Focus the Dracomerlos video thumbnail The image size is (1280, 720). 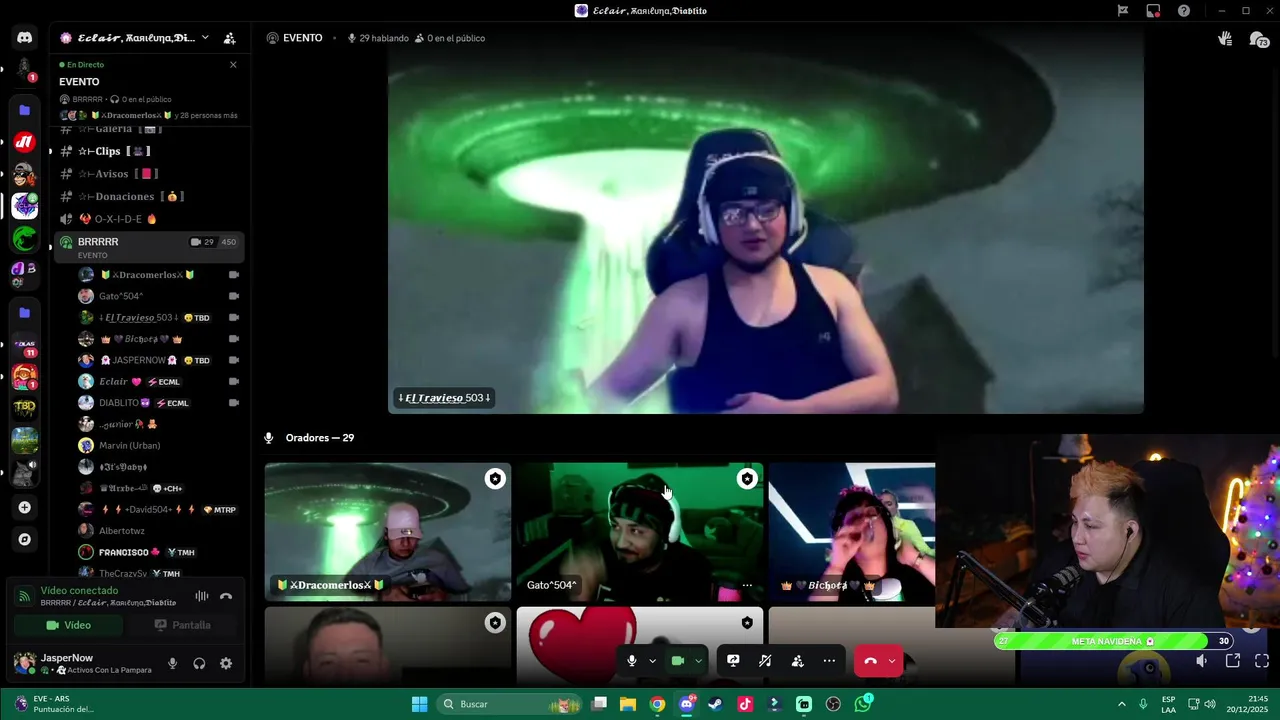pyautogui.click(x=388, y=532)
